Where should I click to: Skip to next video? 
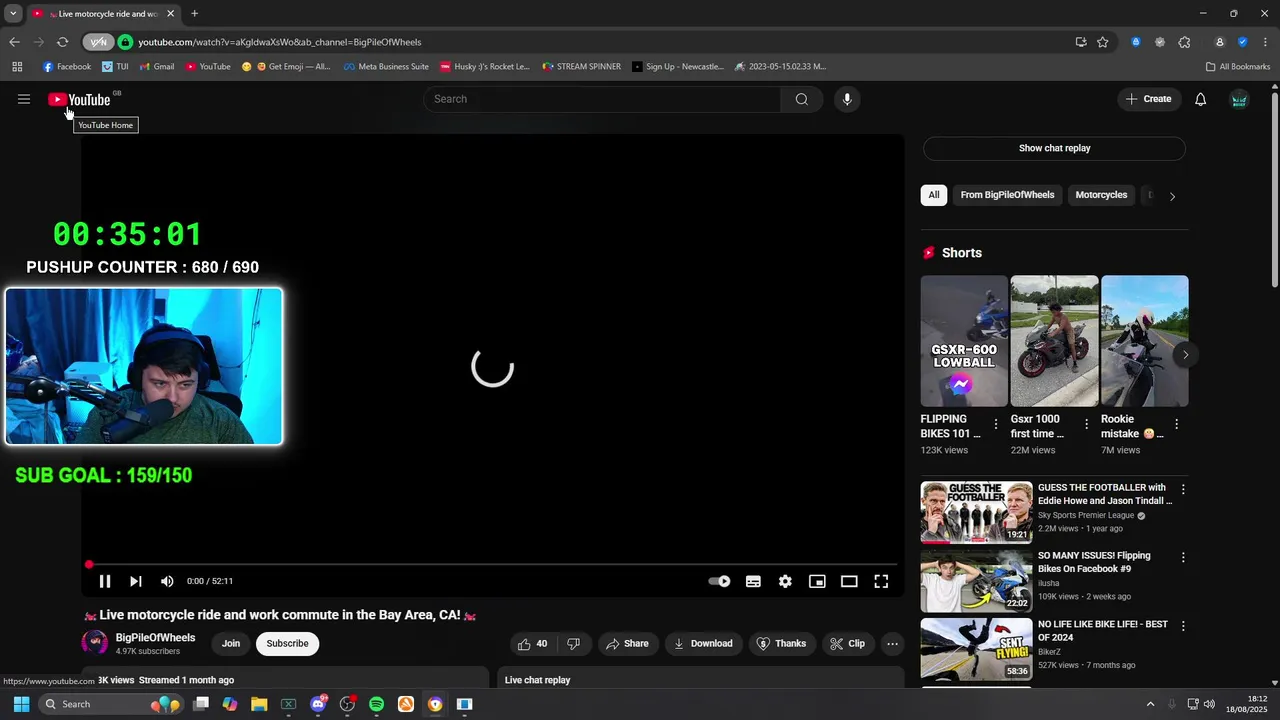[x=136, y=581]
